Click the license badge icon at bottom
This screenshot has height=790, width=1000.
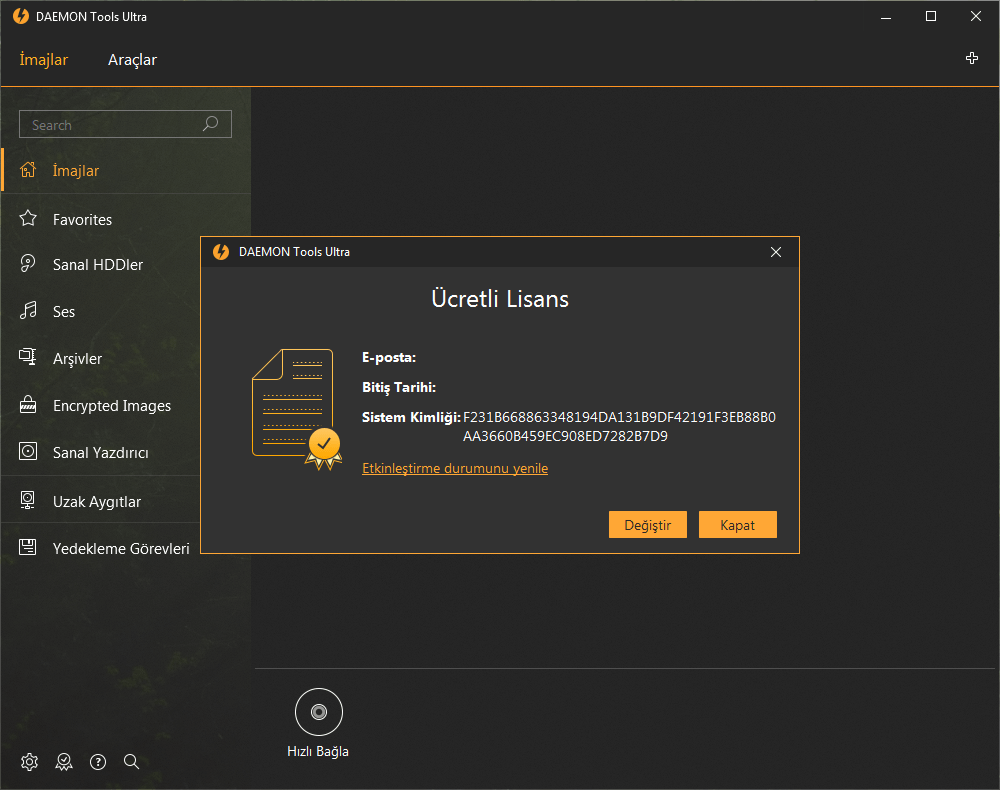pos(63,761)
